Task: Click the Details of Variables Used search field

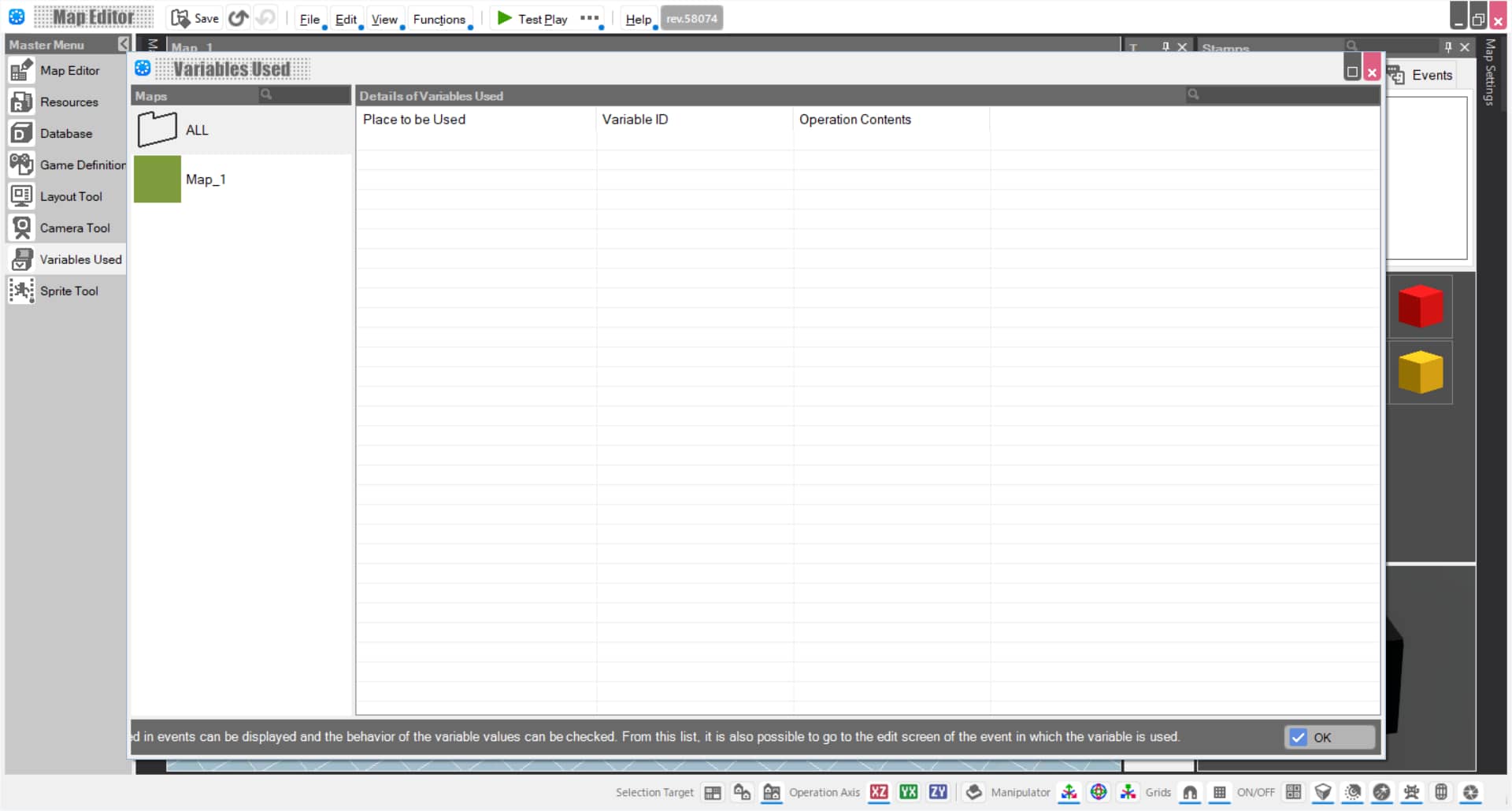Action: (x=1281, y=95)
